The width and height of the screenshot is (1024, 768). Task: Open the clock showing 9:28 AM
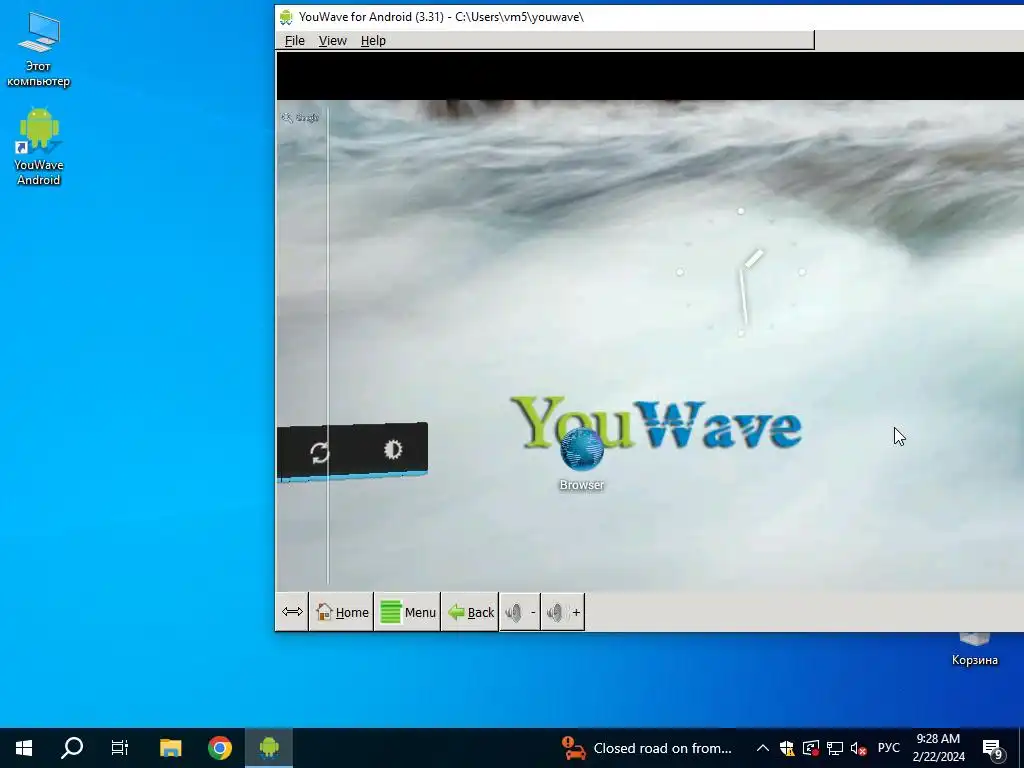[938, 748]
